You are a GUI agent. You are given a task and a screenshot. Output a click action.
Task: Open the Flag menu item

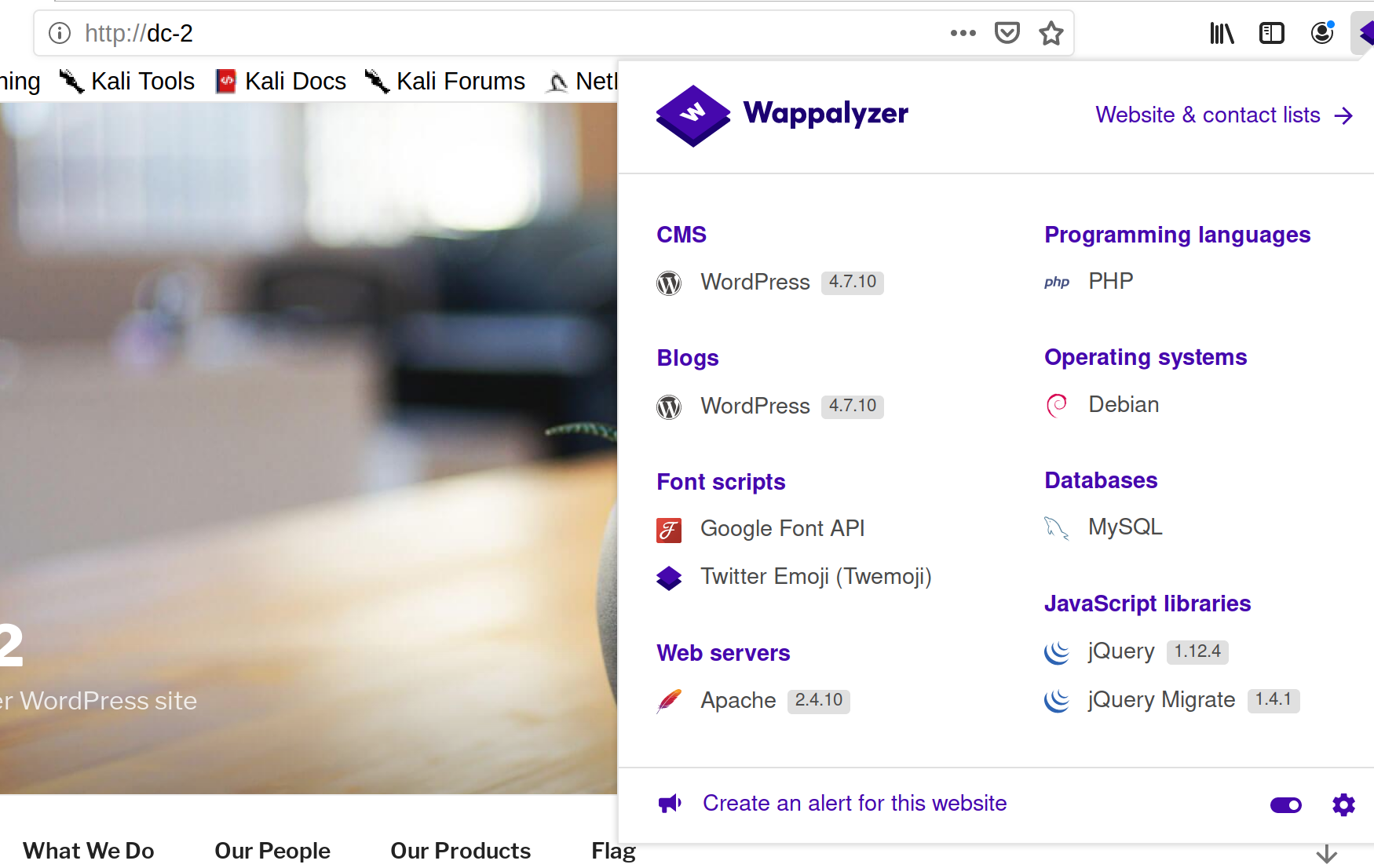613,851
